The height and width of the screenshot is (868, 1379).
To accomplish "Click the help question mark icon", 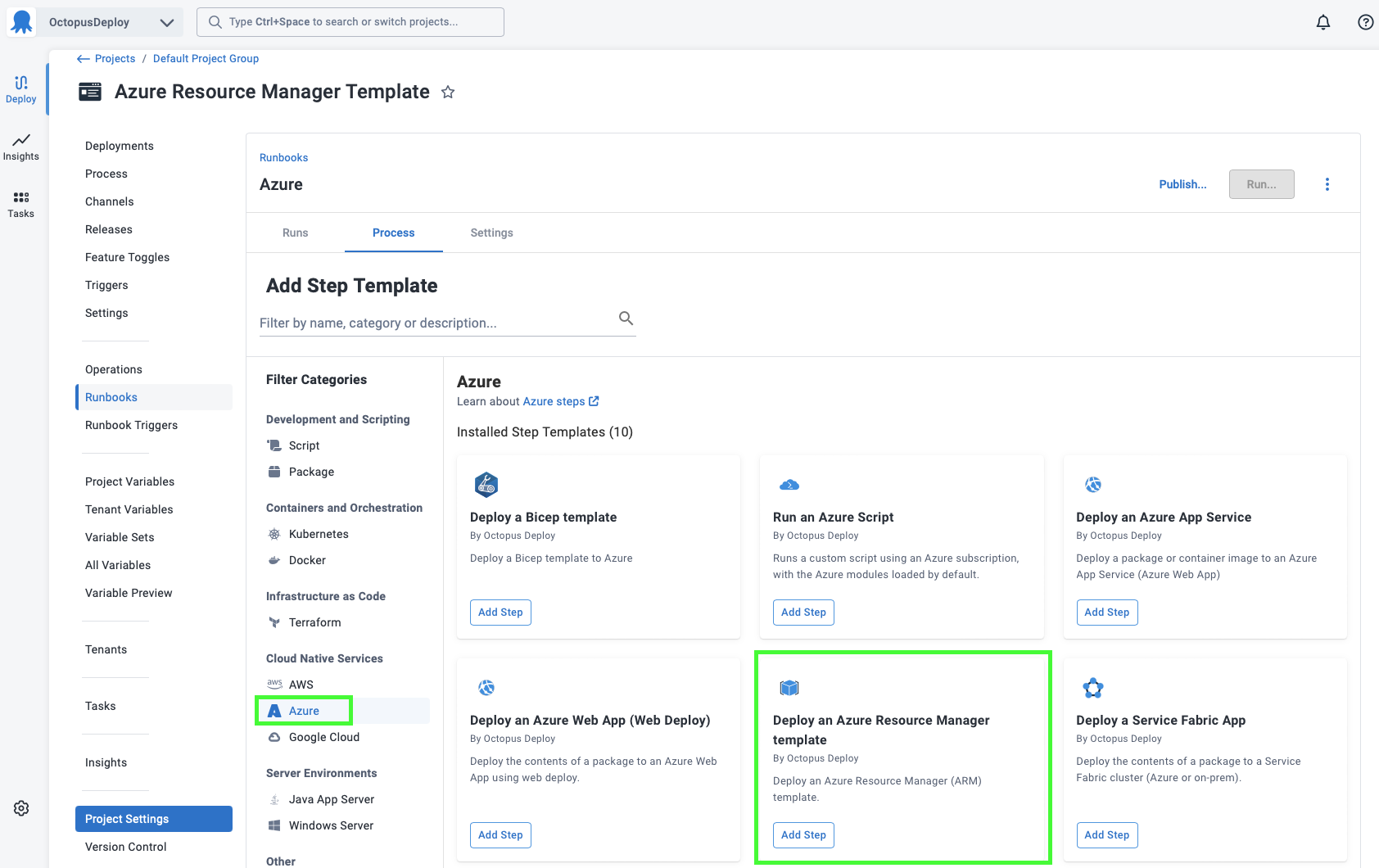I will (x=1365, y=22).
